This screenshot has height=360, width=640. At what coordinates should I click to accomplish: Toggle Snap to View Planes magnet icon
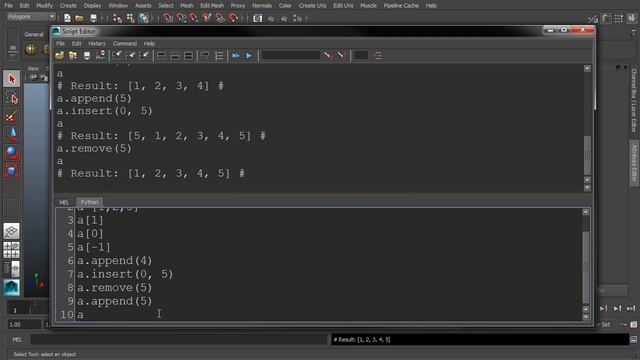220,18
